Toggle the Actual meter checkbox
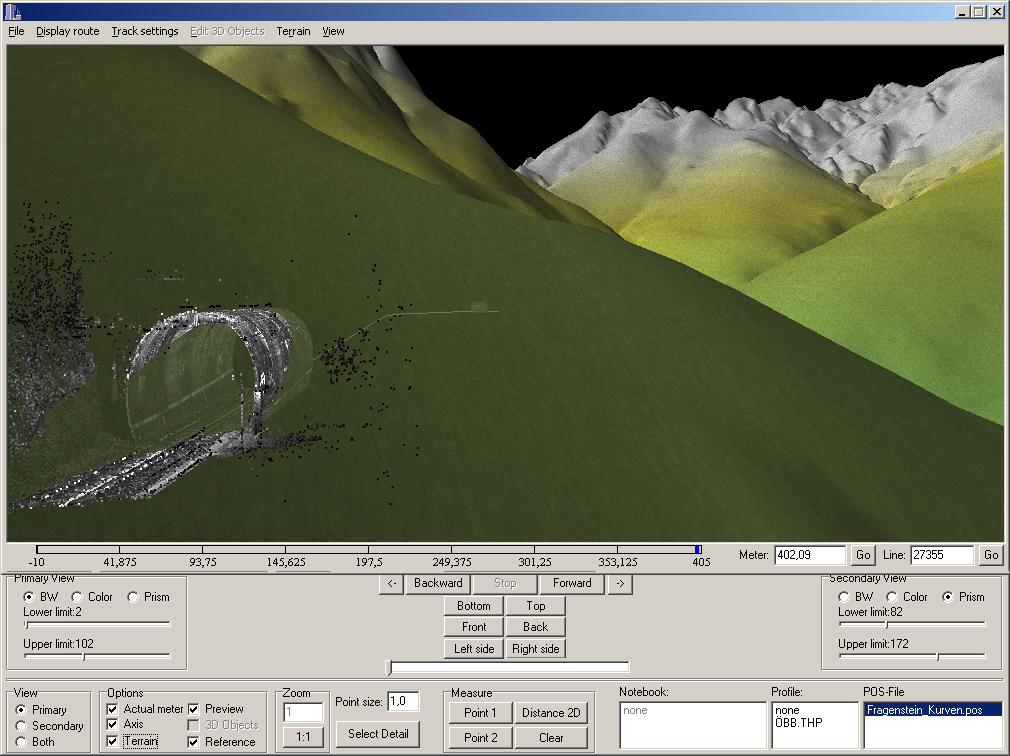The image size is (1010, 756). (113, 709)
